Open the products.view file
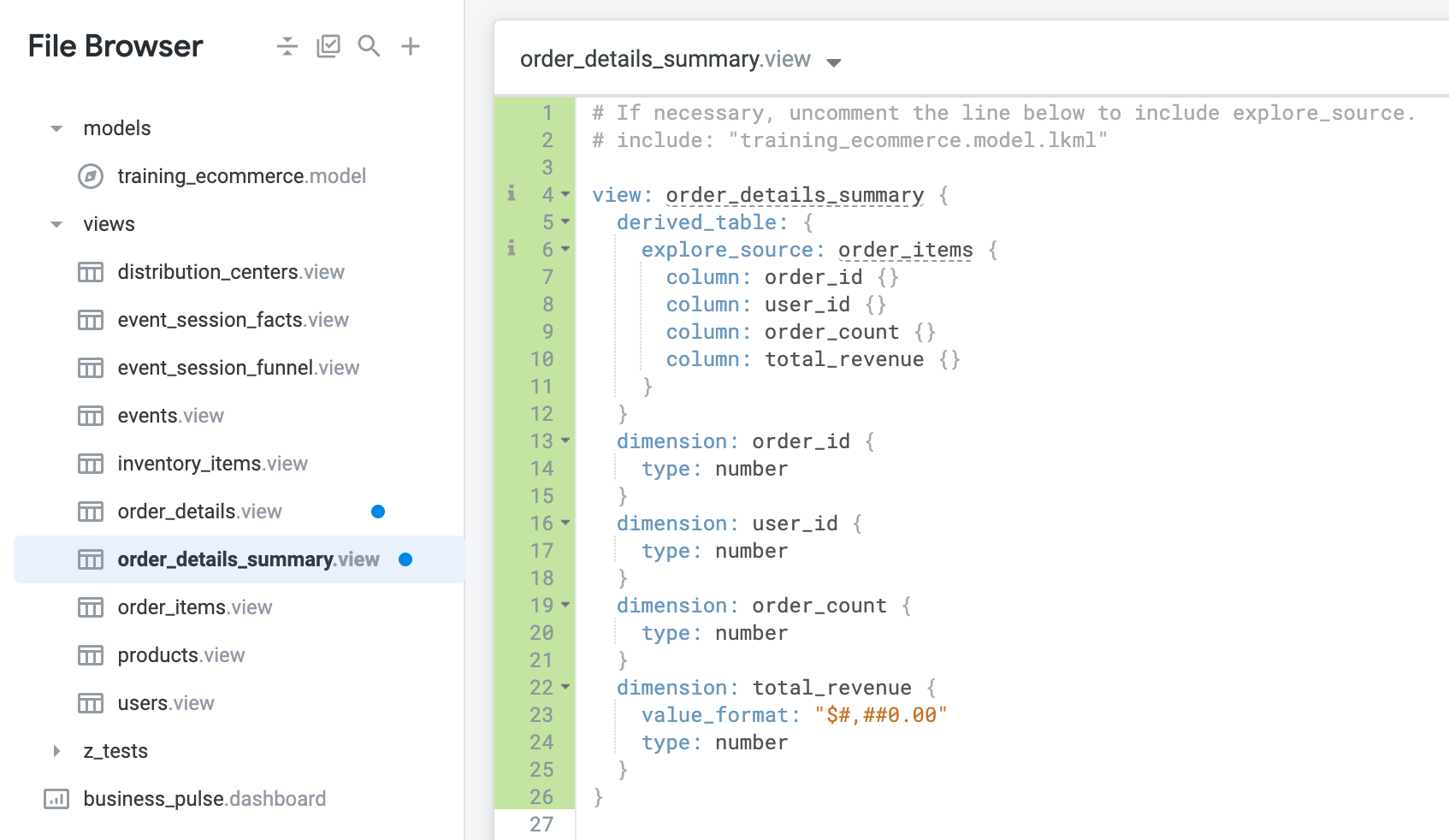 coord(180,655)
